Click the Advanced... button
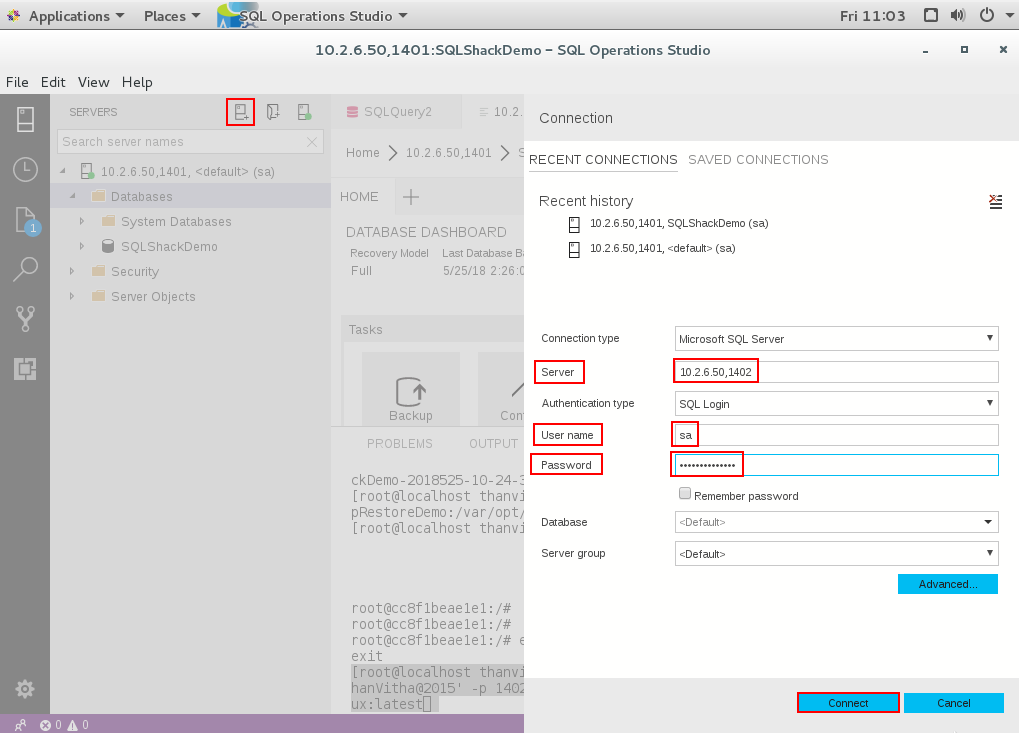 click(x=948, y=584)
